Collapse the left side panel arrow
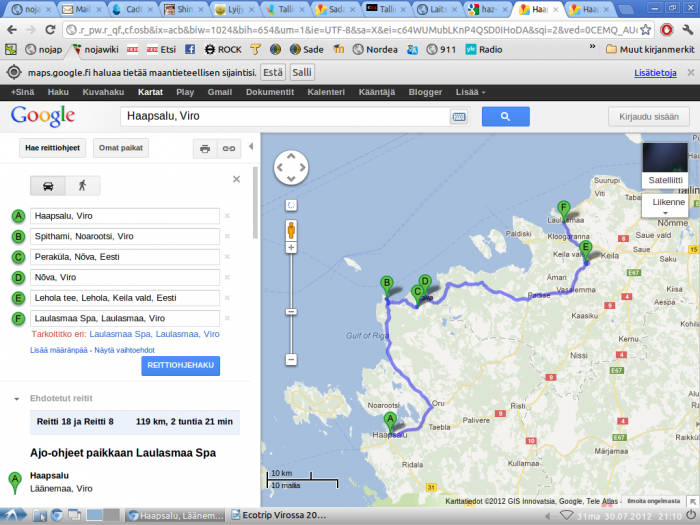700x525 pixels. (250, 147)
